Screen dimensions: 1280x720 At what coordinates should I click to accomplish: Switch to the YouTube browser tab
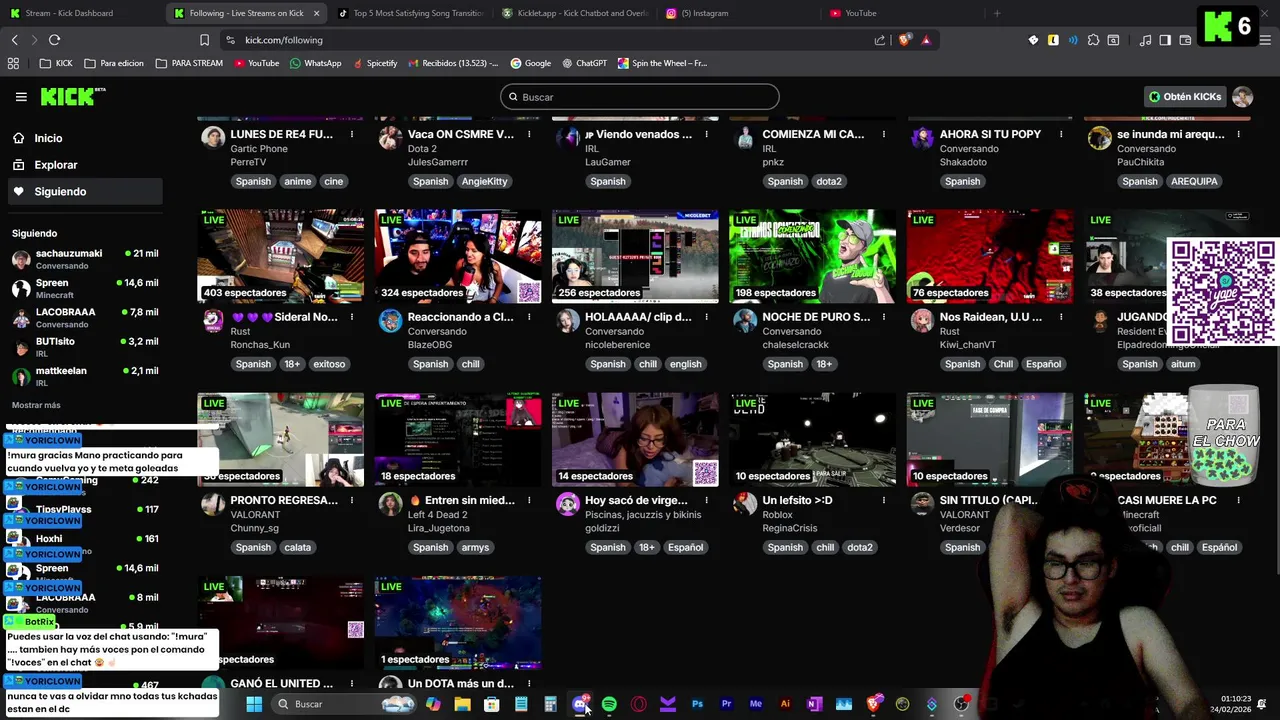coord(900,13)
